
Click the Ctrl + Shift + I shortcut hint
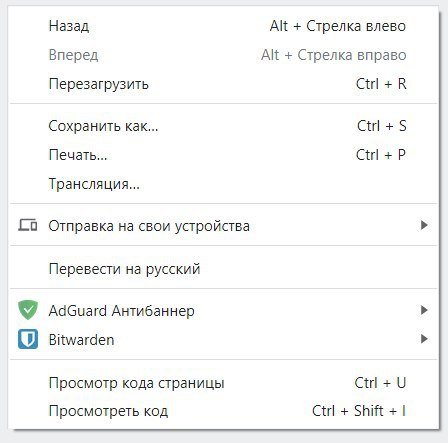[x=359, y=411]
